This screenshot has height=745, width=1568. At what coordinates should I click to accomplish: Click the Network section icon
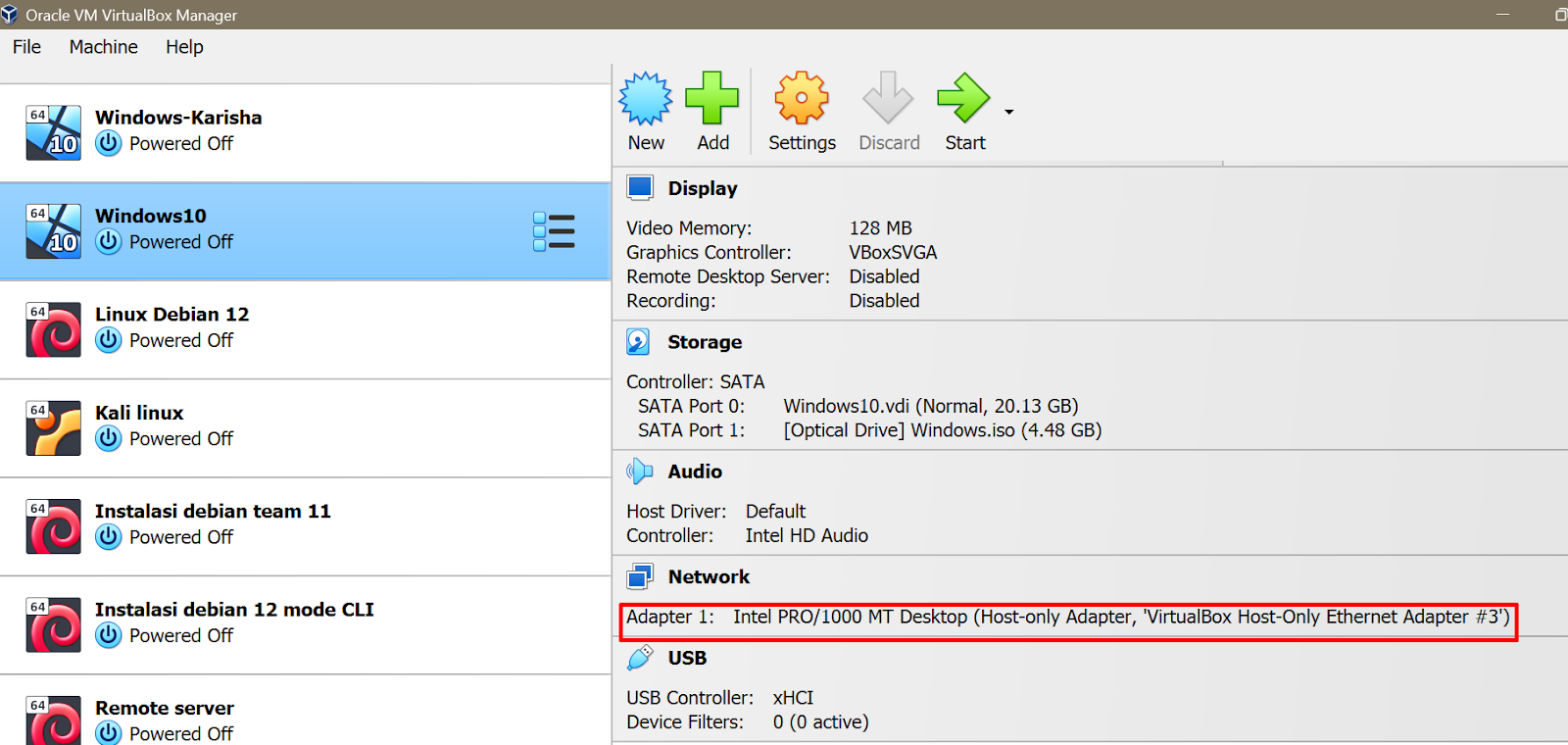(640, 576)
